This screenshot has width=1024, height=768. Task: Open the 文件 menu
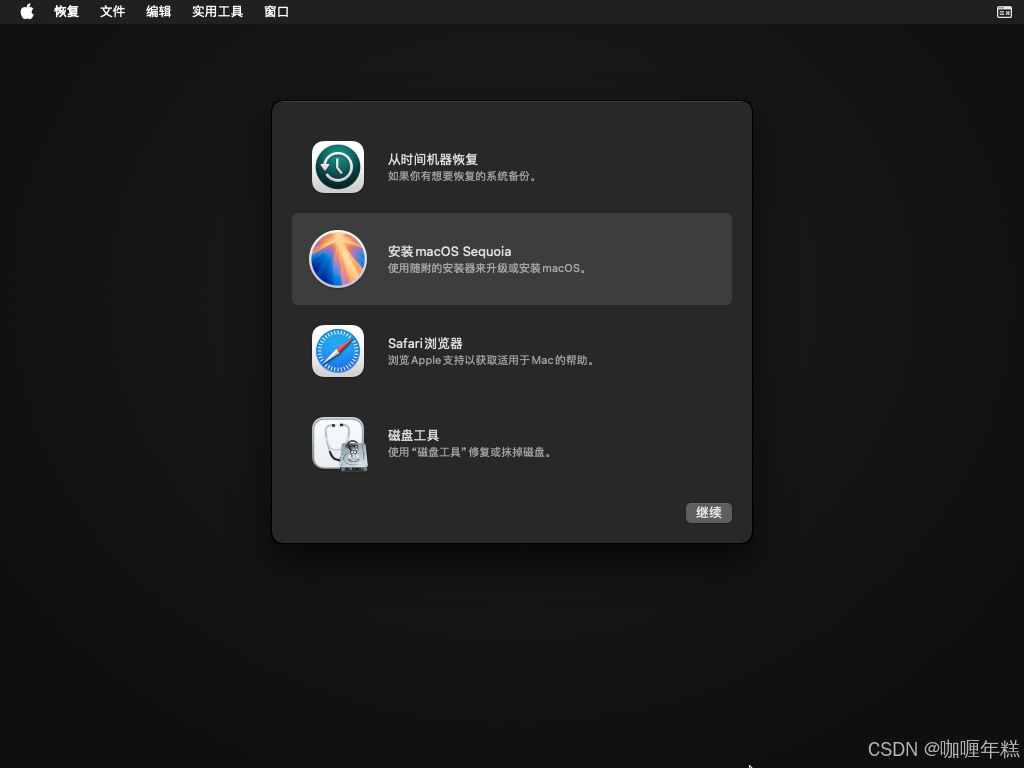(x=113, y=12)
